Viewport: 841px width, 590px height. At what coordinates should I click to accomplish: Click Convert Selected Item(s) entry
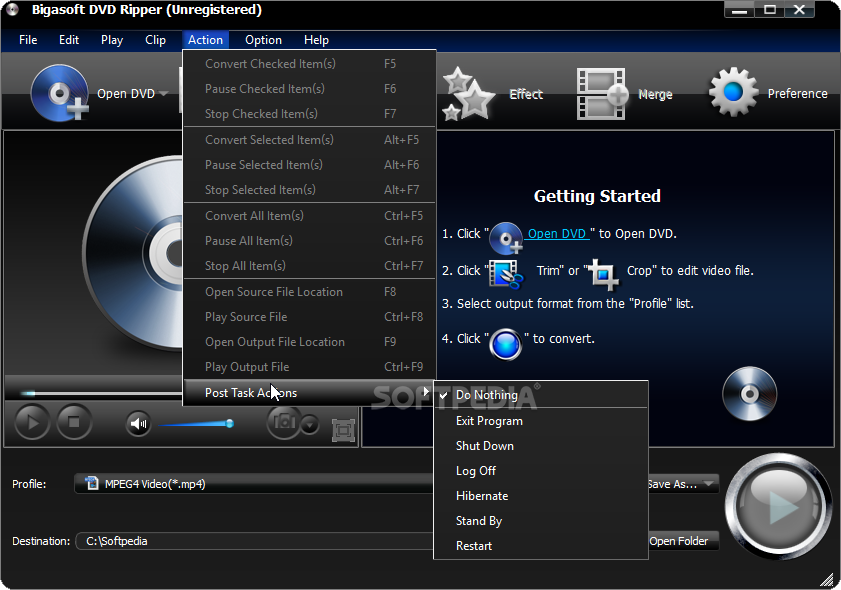309,140
